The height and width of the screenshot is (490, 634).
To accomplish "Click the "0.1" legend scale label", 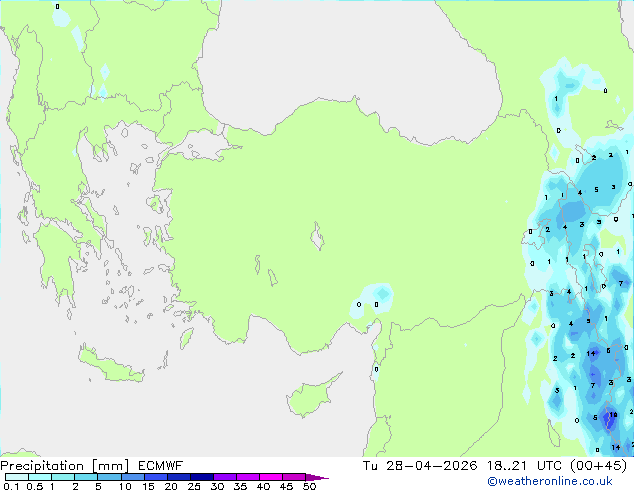I will [x=11, y=486].
